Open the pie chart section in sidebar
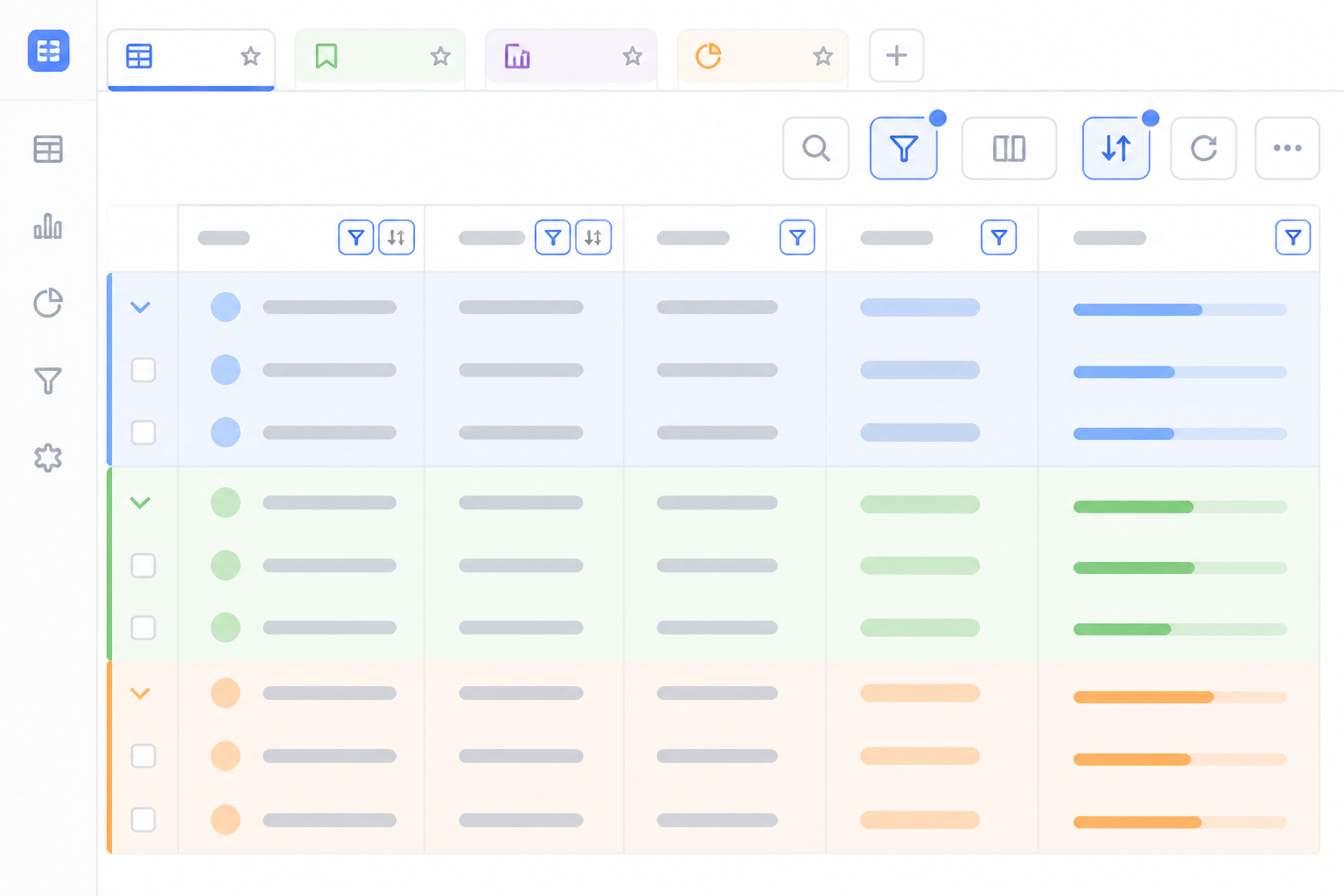This screenshot has width=1344, height=896. point(48,303)
